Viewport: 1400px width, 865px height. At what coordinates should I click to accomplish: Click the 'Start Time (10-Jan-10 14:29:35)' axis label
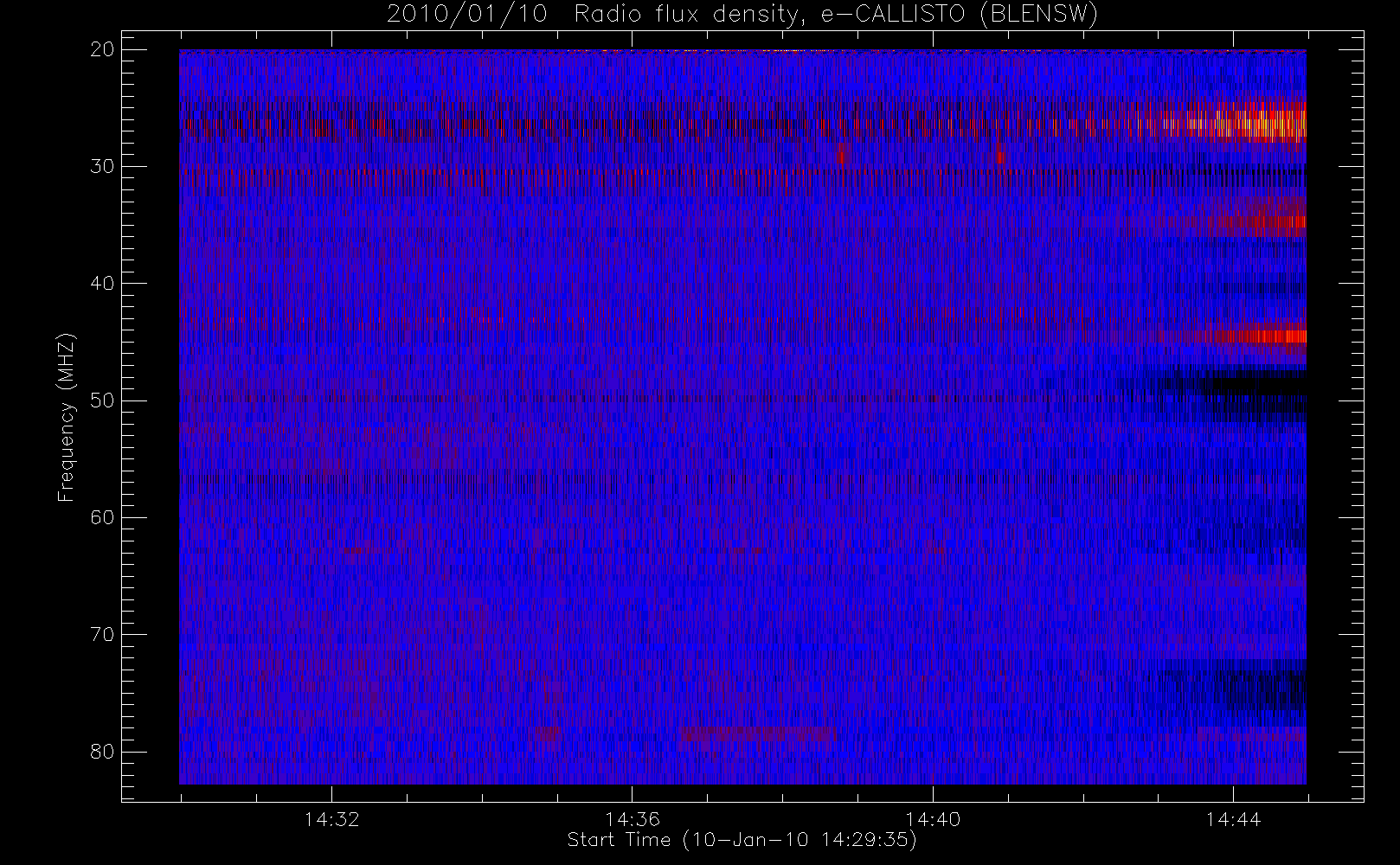pyautogui.click(x=742, y=840)
